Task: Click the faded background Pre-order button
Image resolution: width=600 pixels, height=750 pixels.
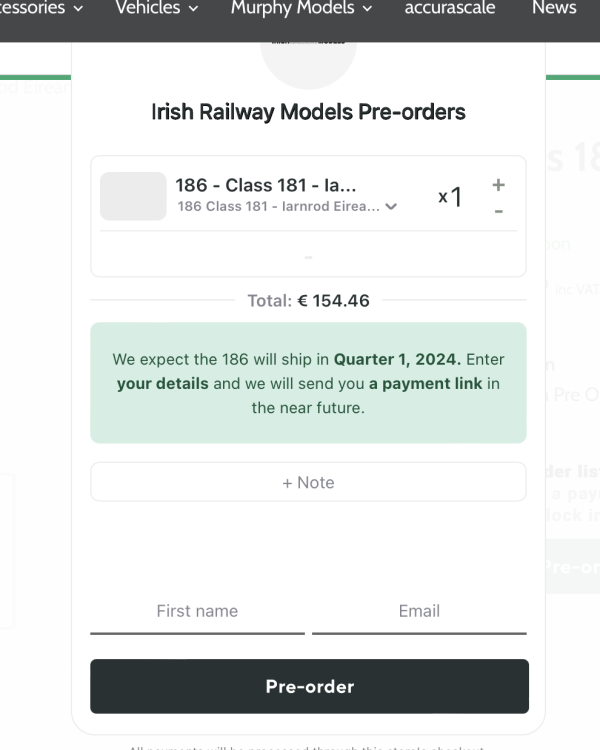Action: tap(572, 566)
